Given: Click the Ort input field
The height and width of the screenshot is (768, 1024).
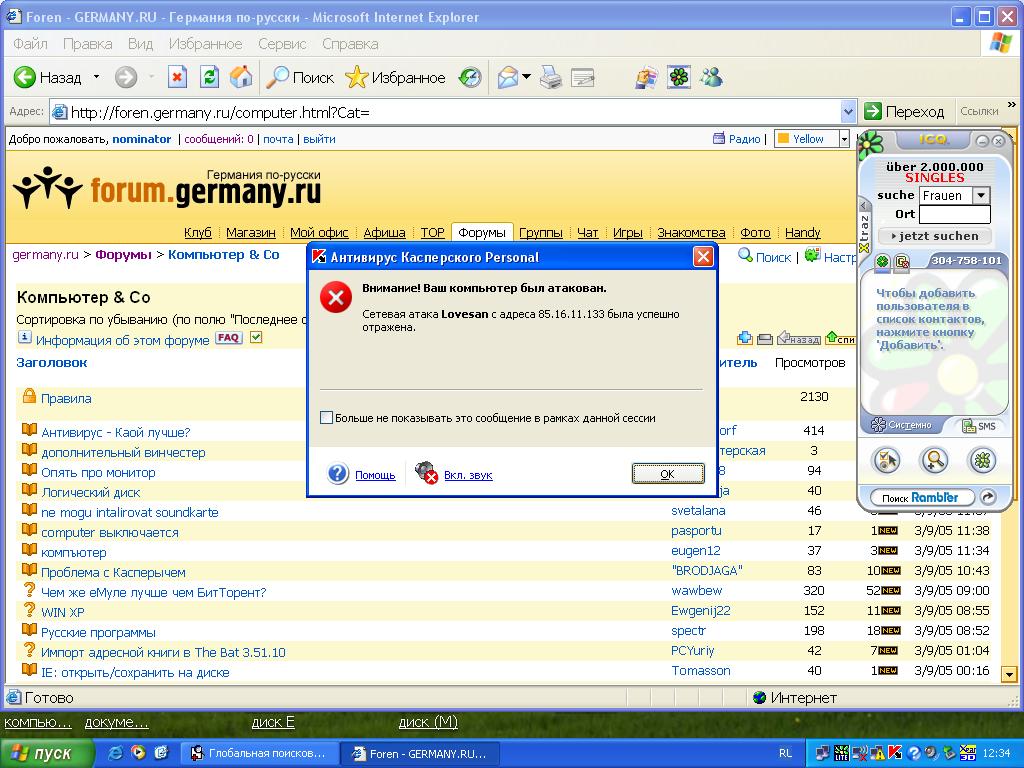Looking at the screenshot, I should point(954,214).
